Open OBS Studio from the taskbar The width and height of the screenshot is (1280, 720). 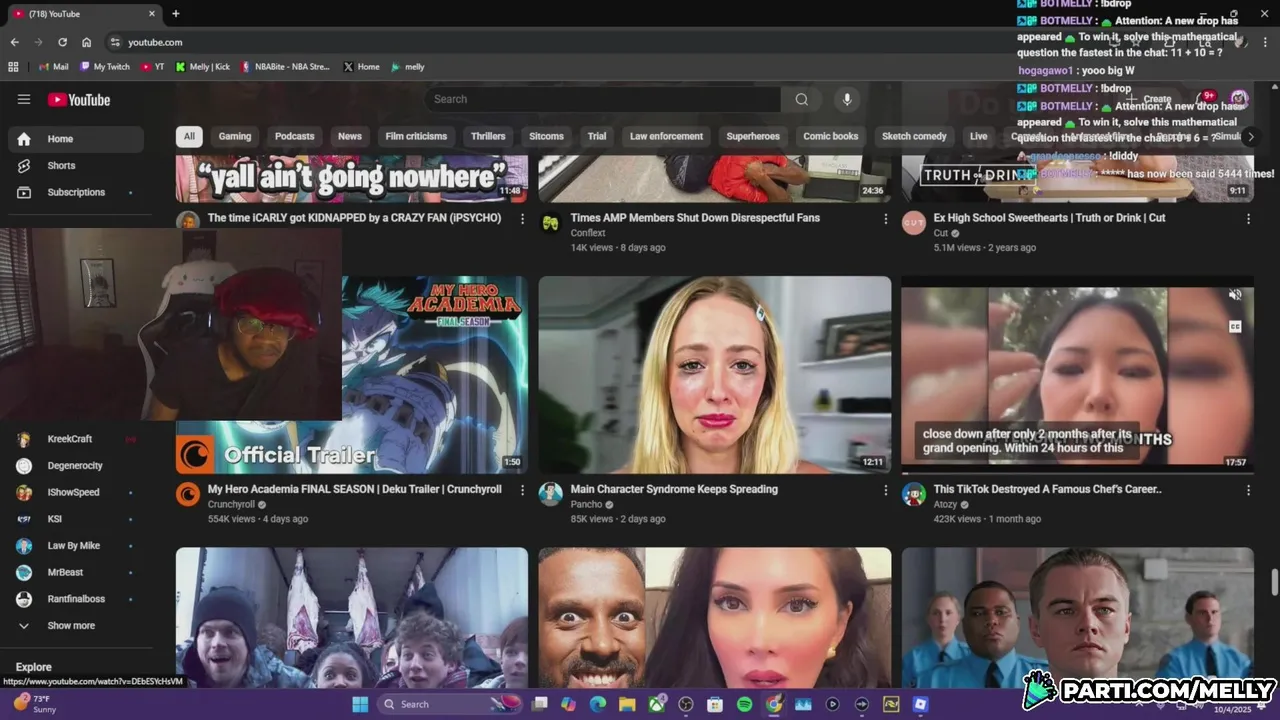click(x=685, y=704)
